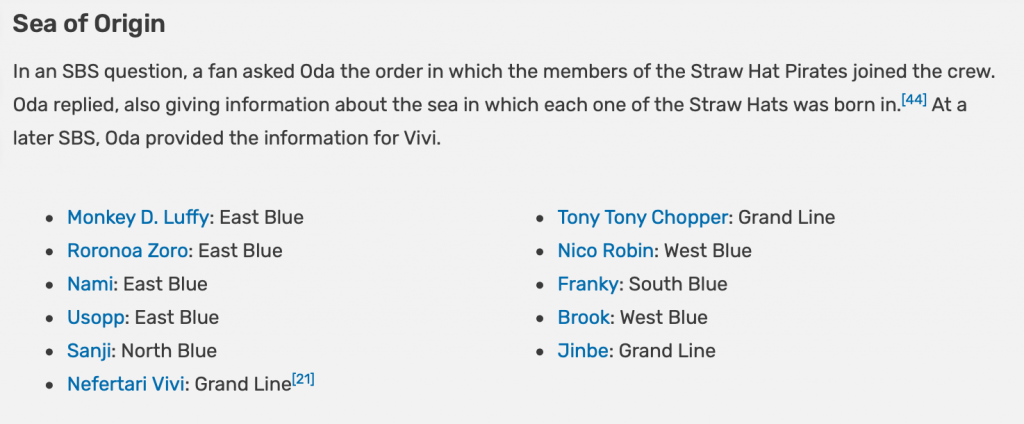Screen dimensions: 1024x424
Task: Click citation reference [21] after Grand Line
Action: coord(303,380)
